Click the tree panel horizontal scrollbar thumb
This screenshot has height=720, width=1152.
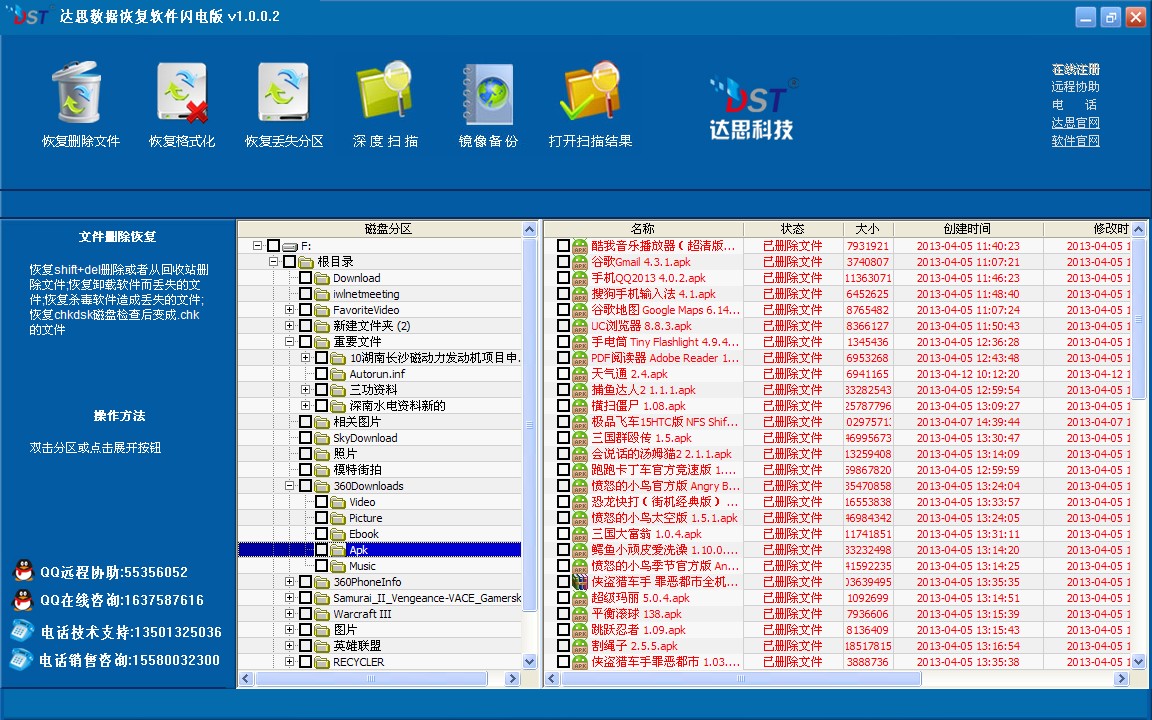point(370,679)
